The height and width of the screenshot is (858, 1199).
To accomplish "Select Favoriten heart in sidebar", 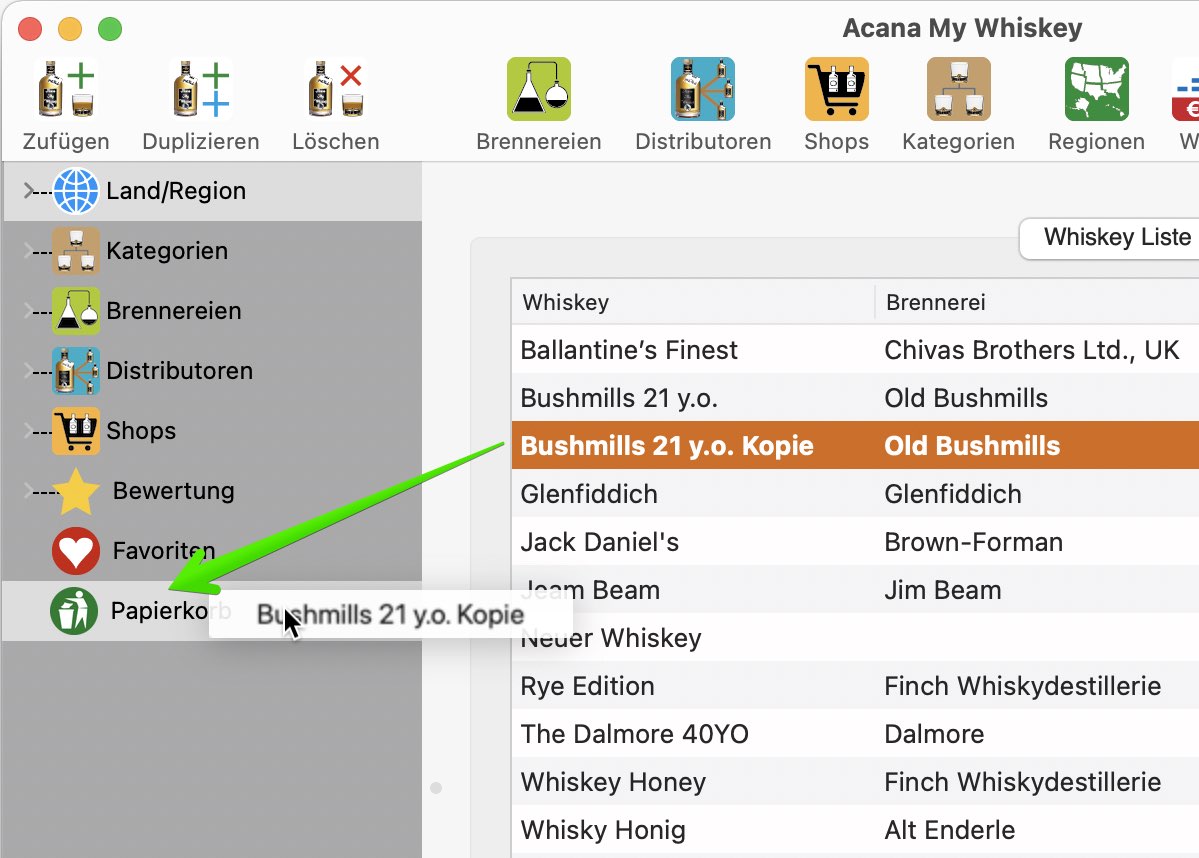I will [76, 551].
